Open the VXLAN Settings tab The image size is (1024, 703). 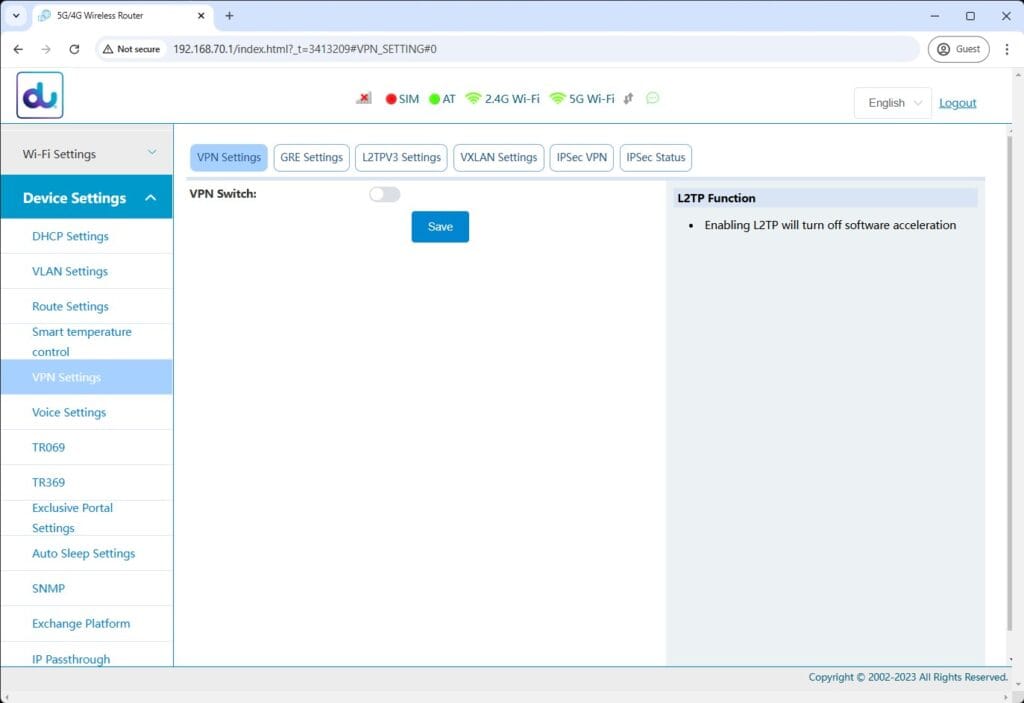[x=498, y=157]
